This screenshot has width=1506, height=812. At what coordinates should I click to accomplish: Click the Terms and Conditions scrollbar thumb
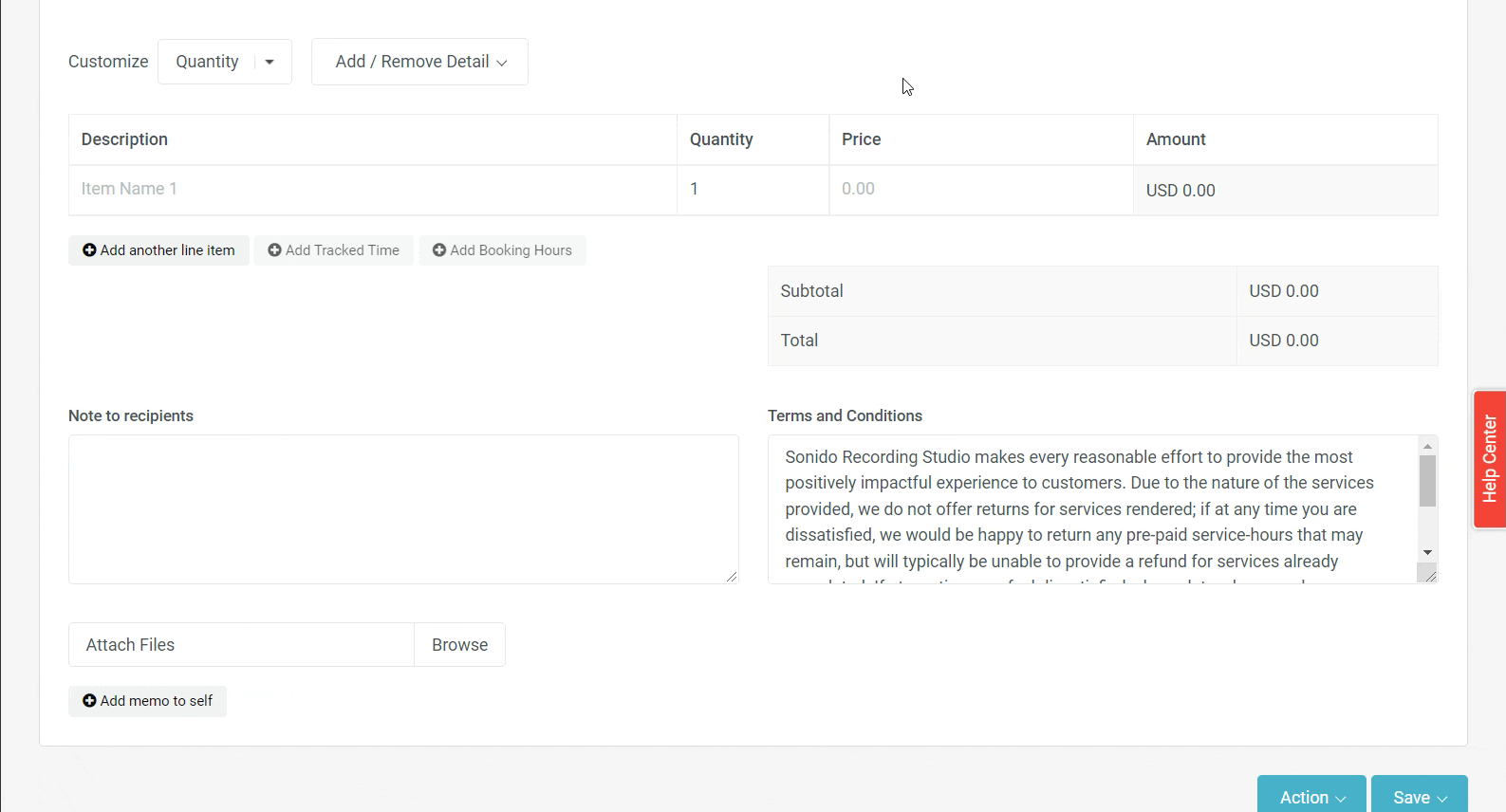tap(1427, 481)
